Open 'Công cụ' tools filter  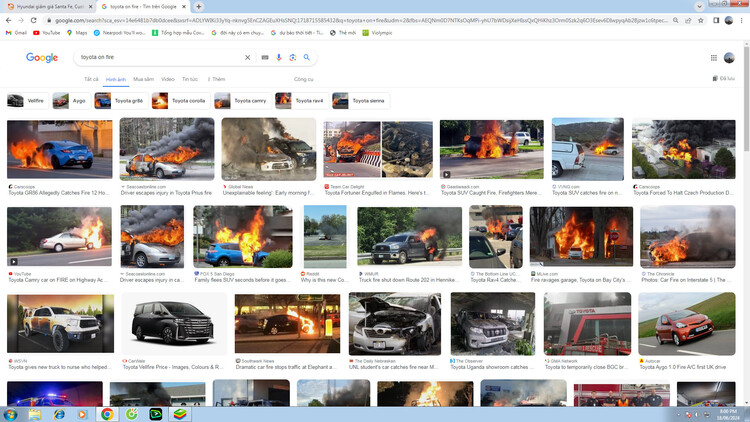(304, 79)
